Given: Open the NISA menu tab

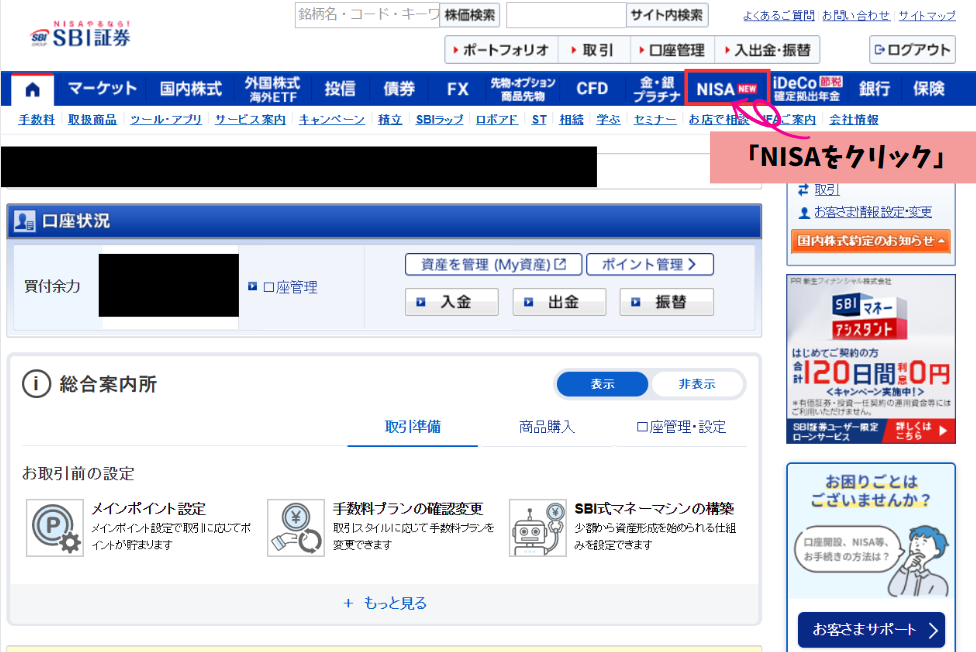Looking at the screenshot, I should pos(727,88).
